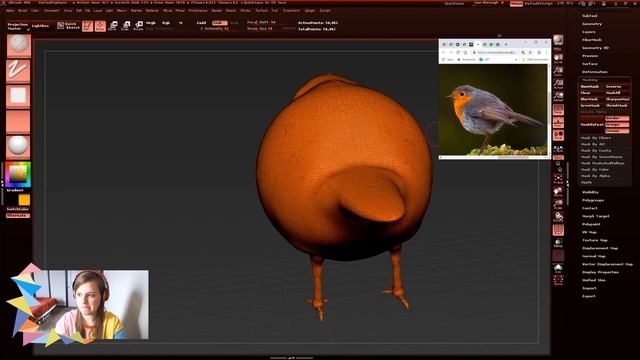Viewport: 640px width, 360px height.
Task: Click the Frame icon in right shelf
Action: pos(558,179)
